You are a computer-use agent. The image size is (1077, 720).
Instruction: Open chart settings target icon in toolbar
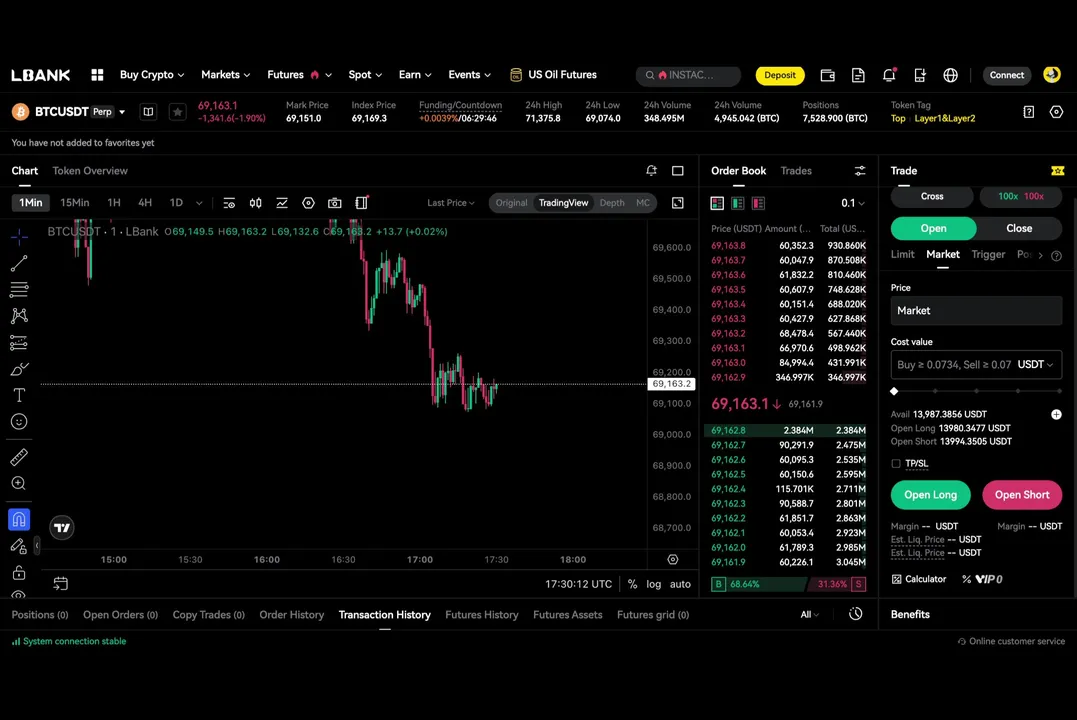pyautogui.click(x=308, y=203)
